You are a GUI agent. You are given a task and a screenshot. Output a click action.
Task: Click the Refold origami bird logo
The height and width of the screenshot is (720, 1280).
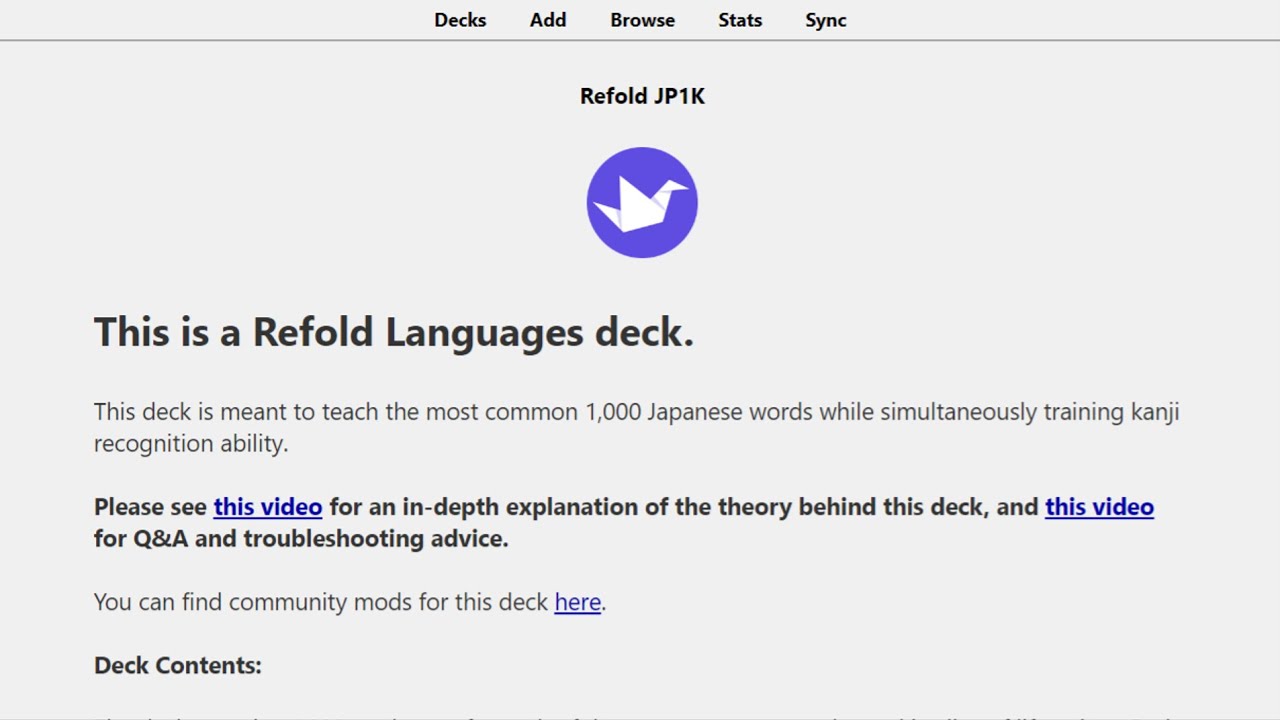(x=642, y=202)
